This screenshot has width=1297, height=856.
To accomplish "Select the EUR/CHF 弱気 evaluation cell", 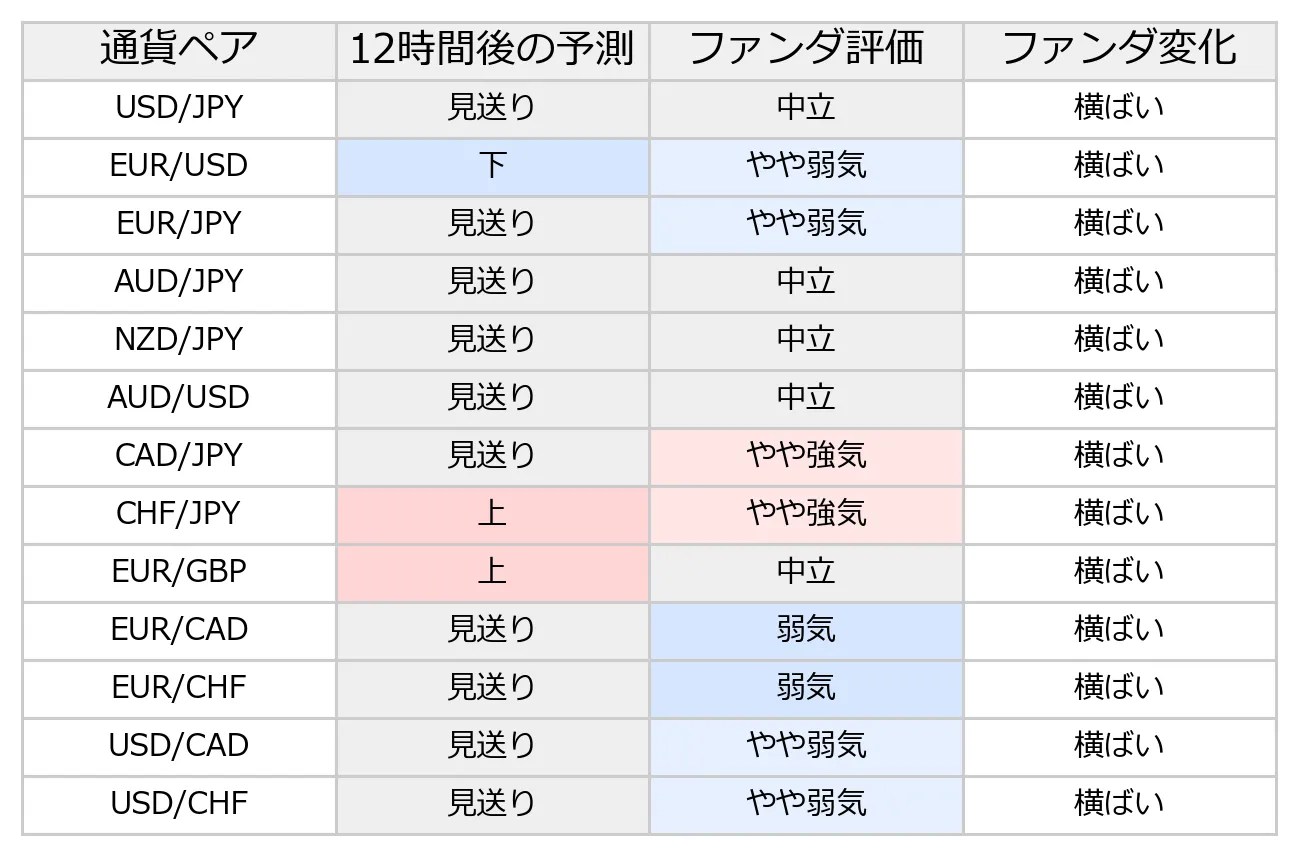I will 806,688.
